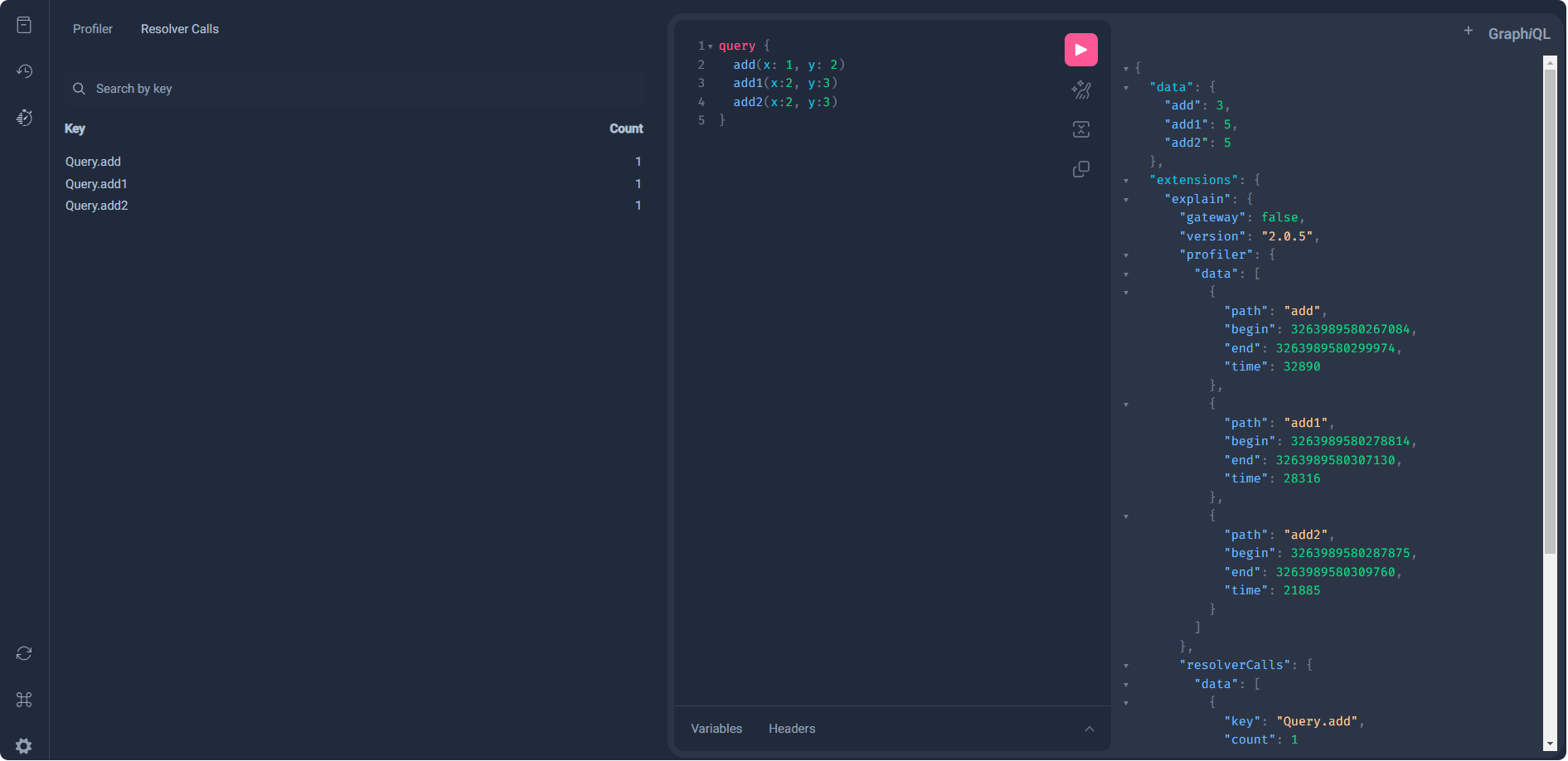Prettify the query using the broom icon

coord(1080,90)
